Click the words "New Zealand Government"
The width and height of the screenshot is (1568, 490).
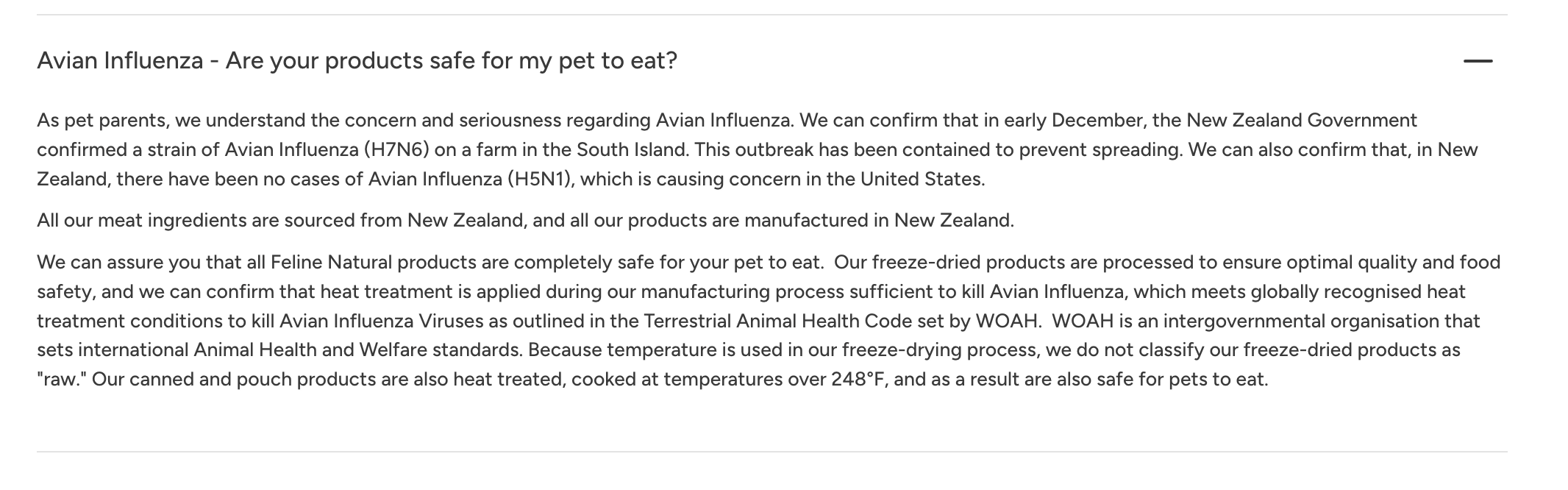point(1302,120)
